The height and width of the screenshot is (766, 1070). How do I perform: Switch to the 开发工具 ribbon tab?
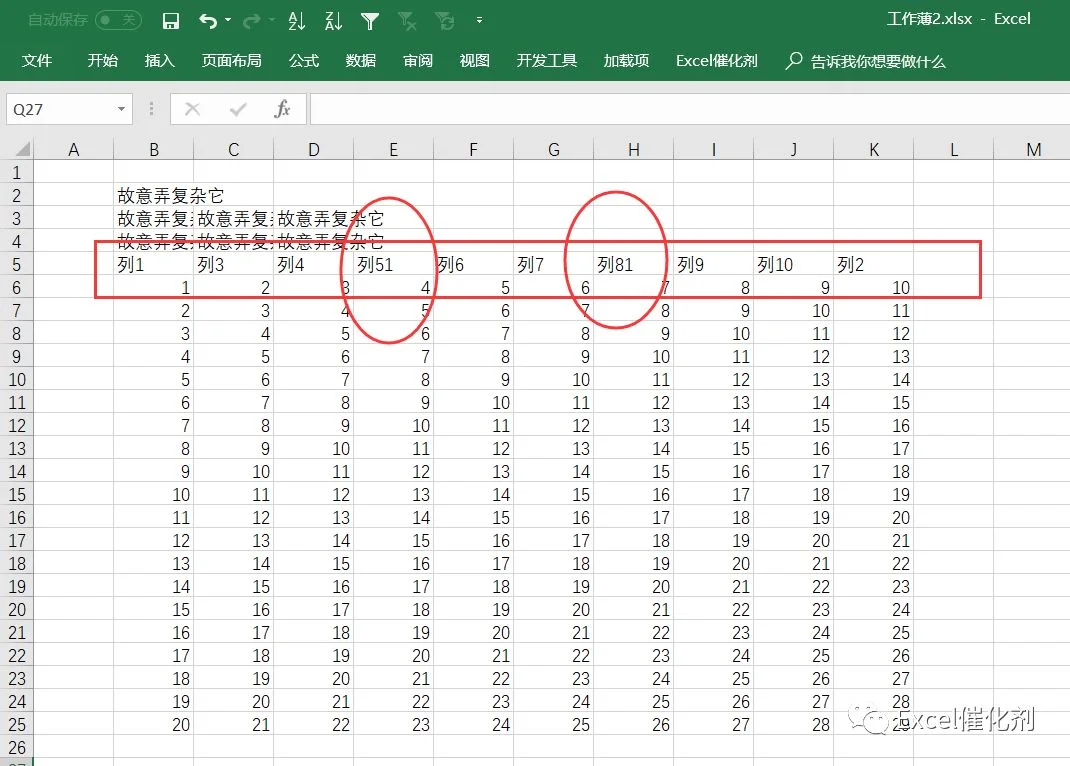[547, 61]
